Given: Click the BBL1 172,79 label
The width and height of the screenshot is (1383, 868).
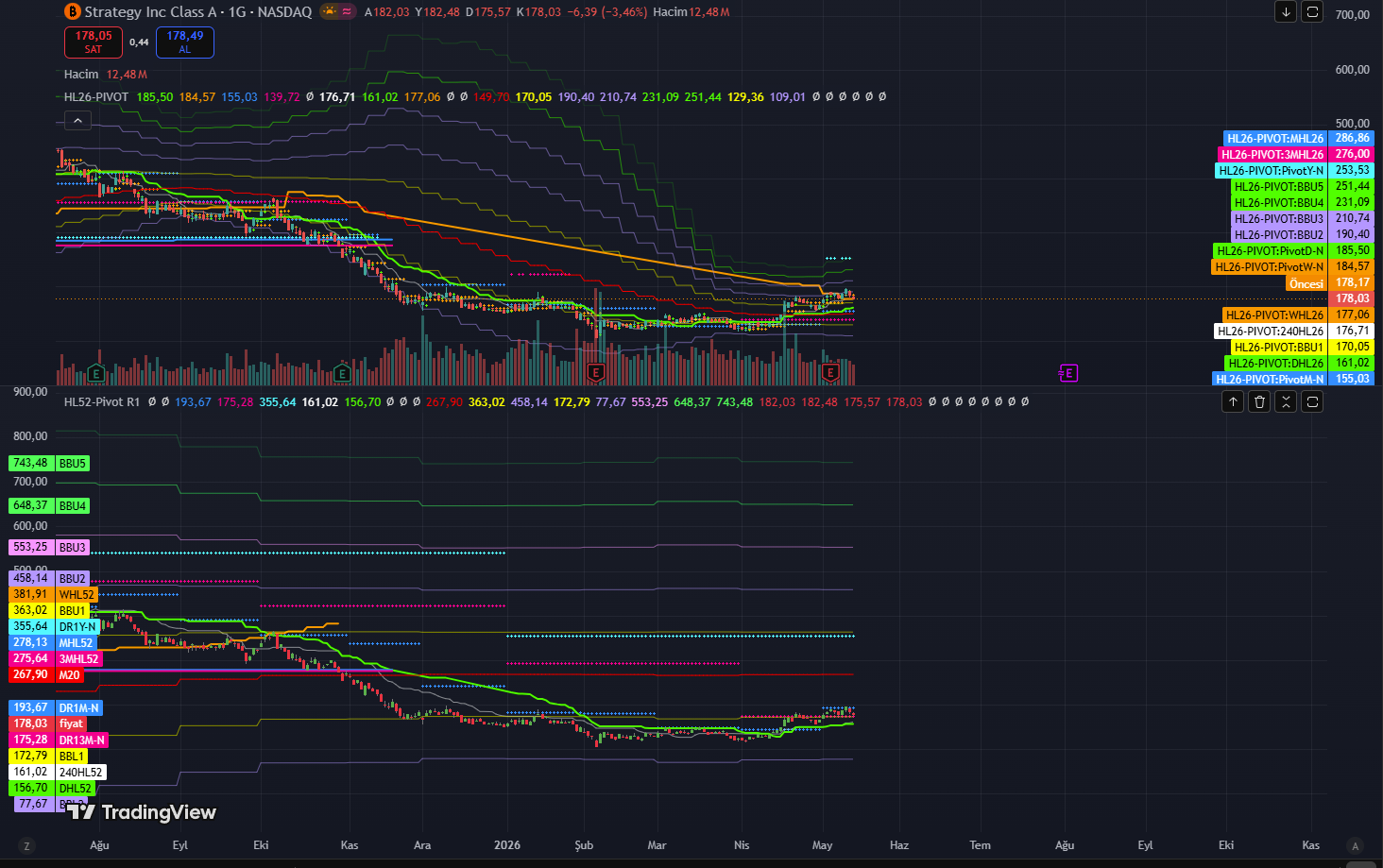Looking at the screenshot, I should pyautogui.click(x=49, y=757).
